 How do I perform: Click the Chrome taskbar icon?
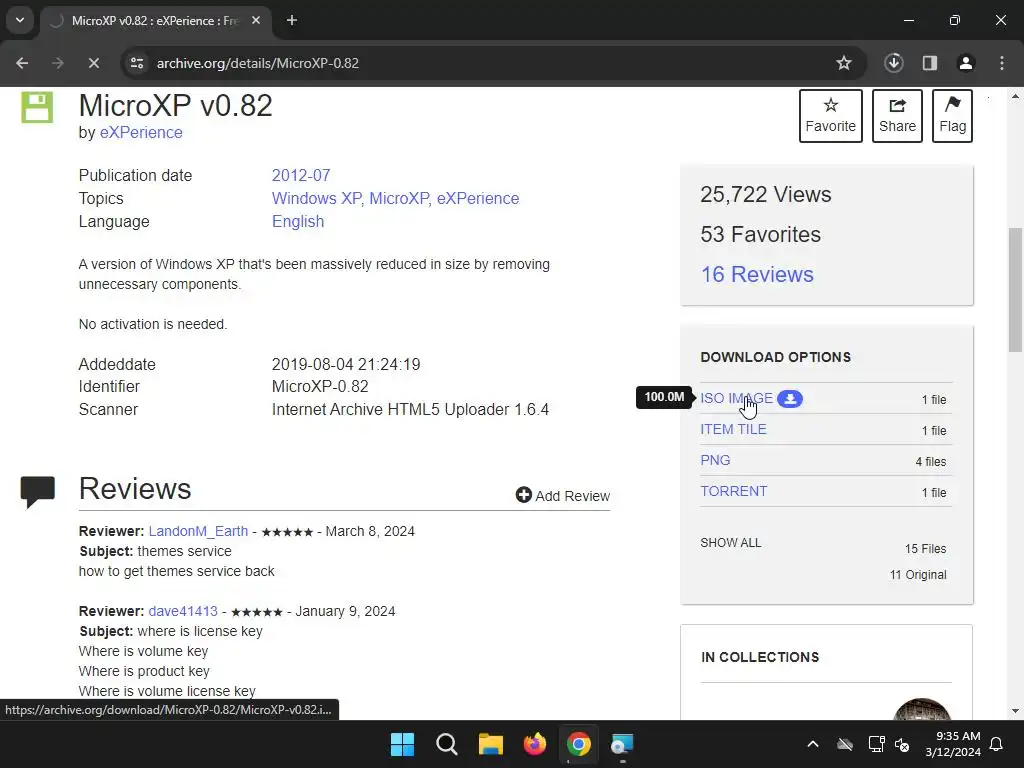[x=579, y=744]
